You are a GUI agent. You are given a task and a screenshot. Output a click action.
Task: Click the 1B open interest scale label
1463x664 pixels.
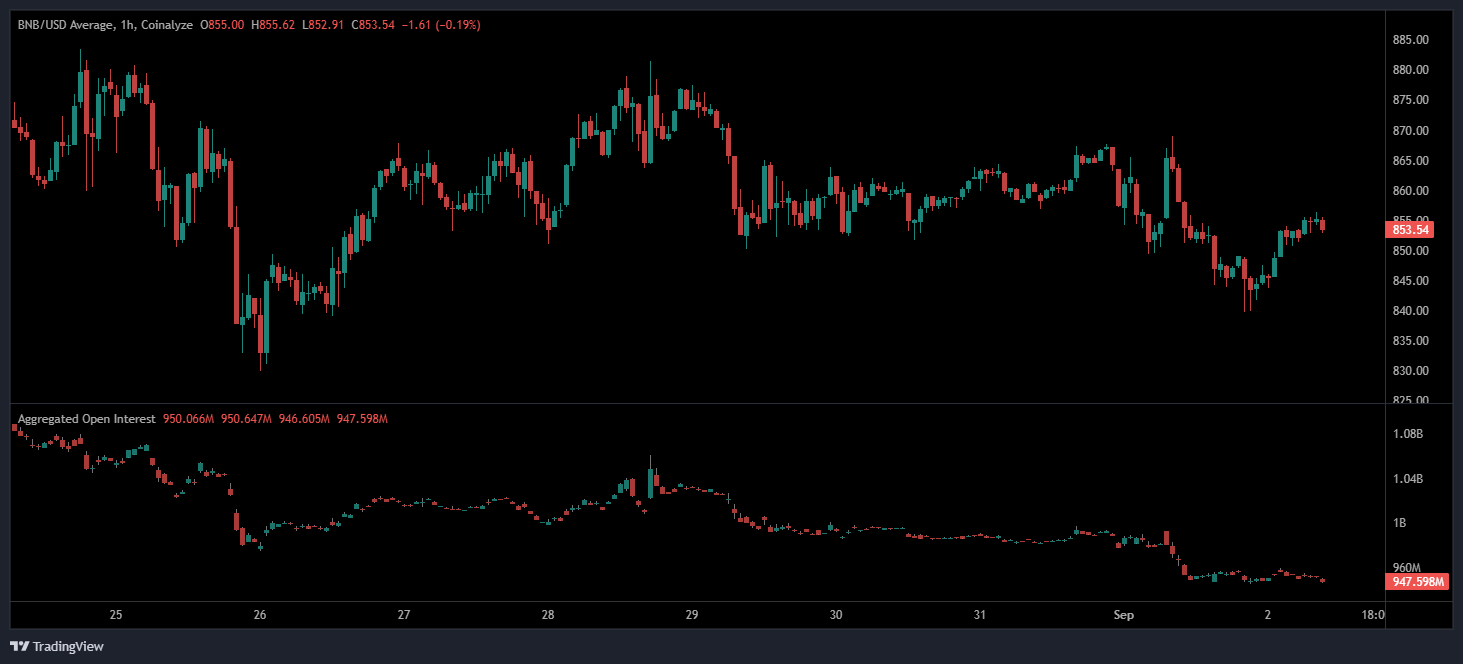(1399, 523)
